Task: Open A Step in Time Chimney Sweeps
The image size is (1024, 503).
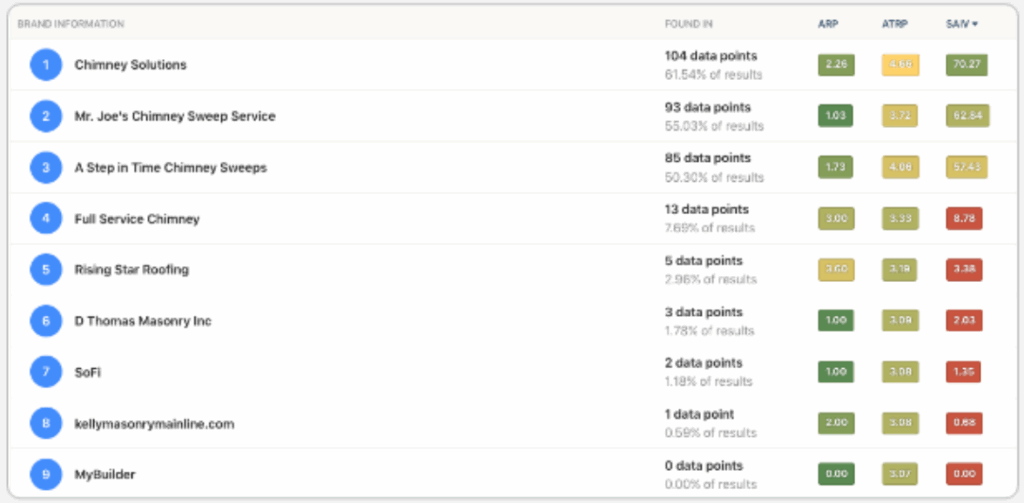Action: 170,168
